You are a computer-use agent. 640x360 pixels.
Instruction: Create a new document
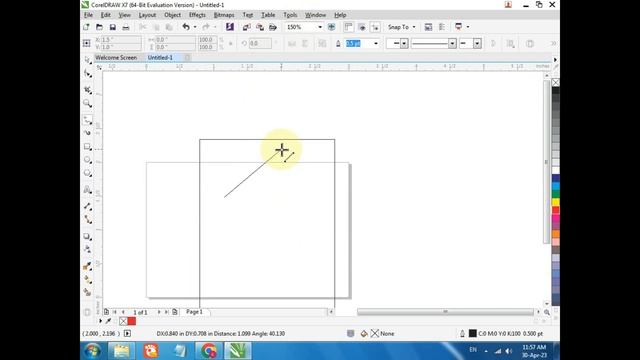click(86, 27)
